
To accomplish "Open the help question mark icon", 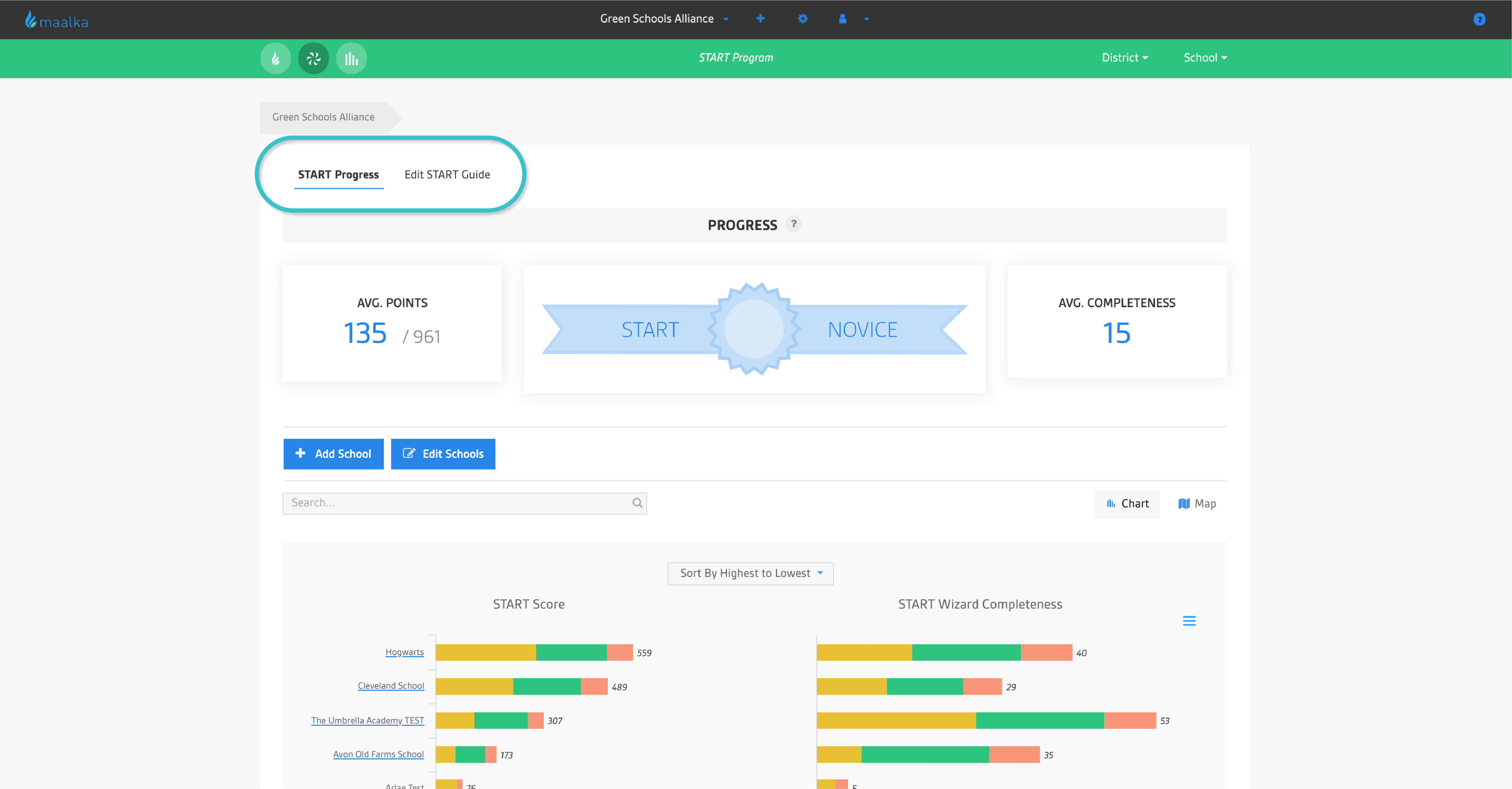I will [1479, 19].
